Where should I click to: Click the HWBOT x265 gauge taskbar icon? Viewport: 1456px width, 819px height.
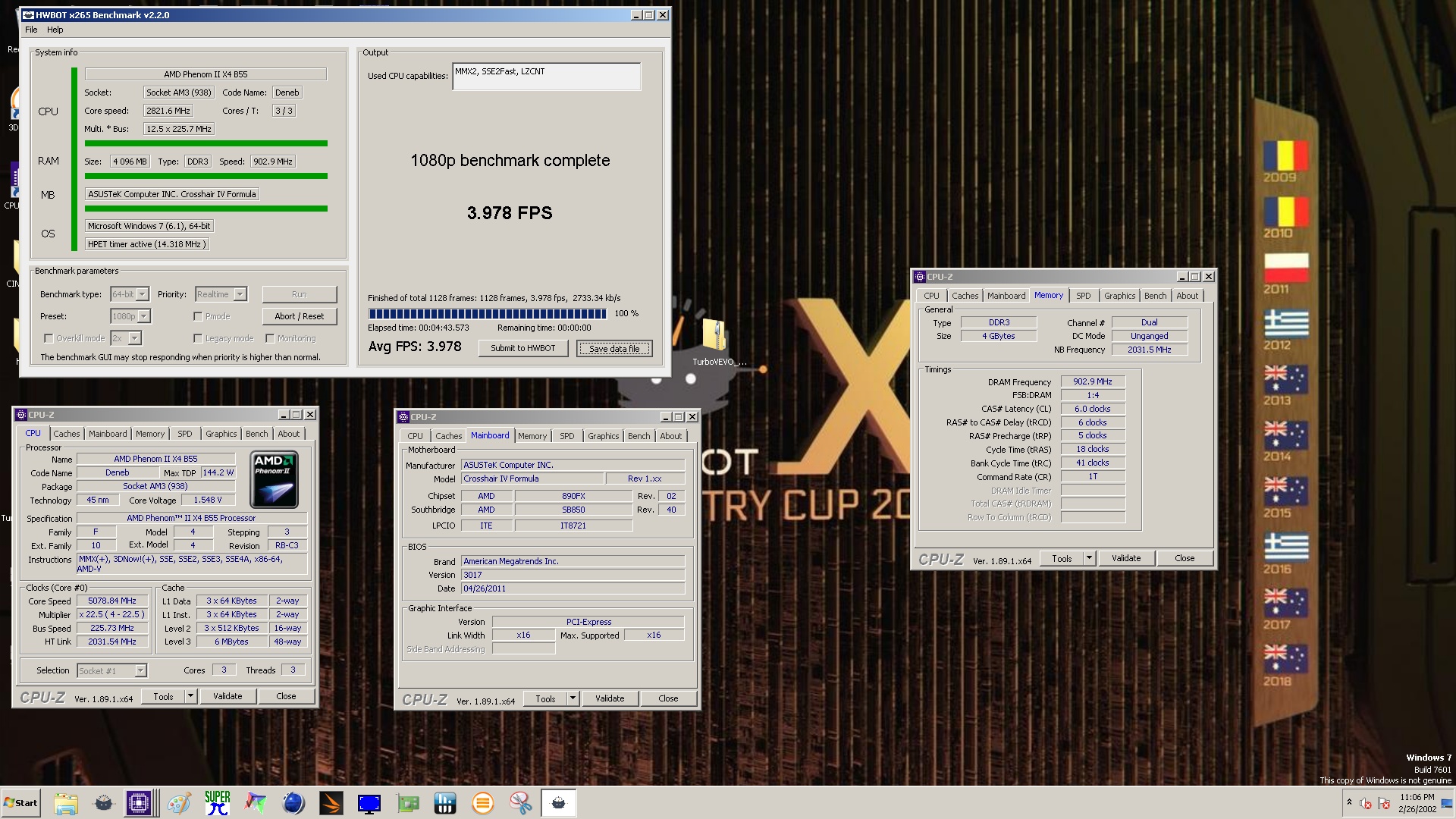[x=103, y=803]
